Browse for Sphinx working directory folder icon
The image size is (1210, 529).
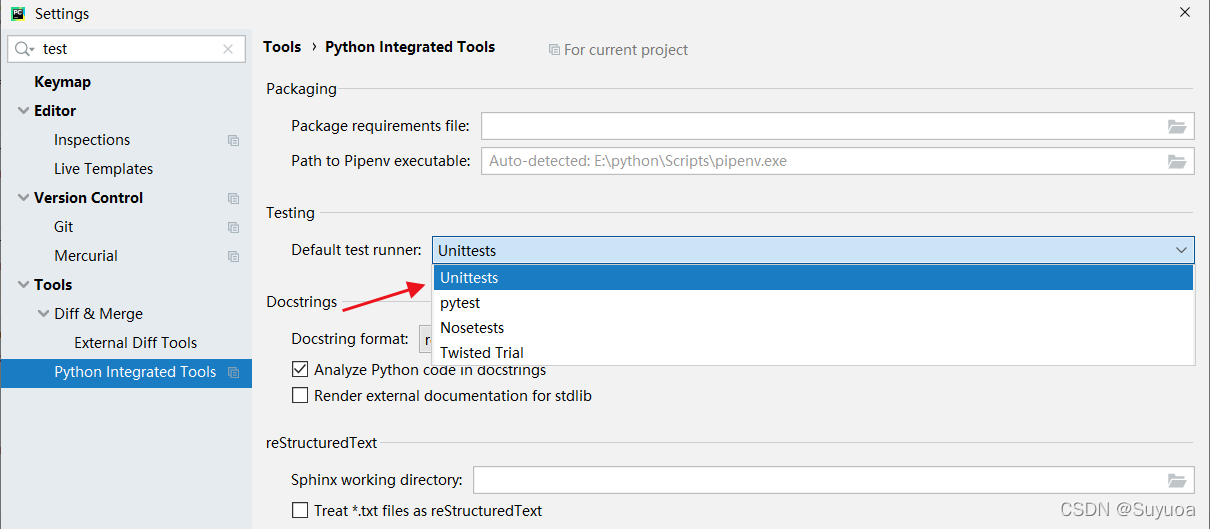1177,480
